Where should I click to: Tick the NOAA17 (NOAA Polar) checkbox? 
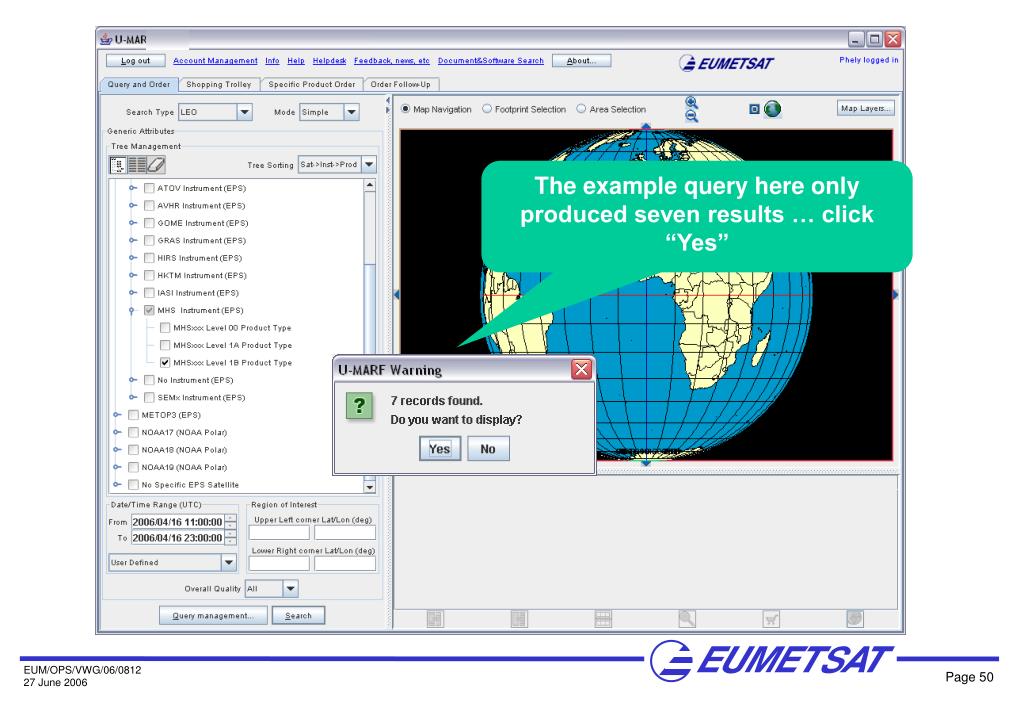[133, 432]
